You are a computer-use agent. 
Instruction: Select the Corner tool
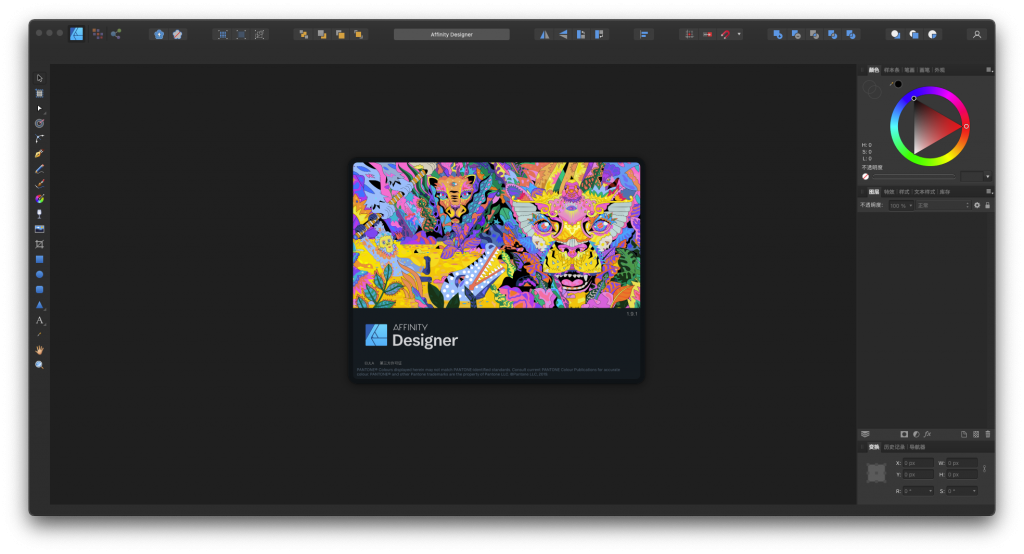coord(39,138)
